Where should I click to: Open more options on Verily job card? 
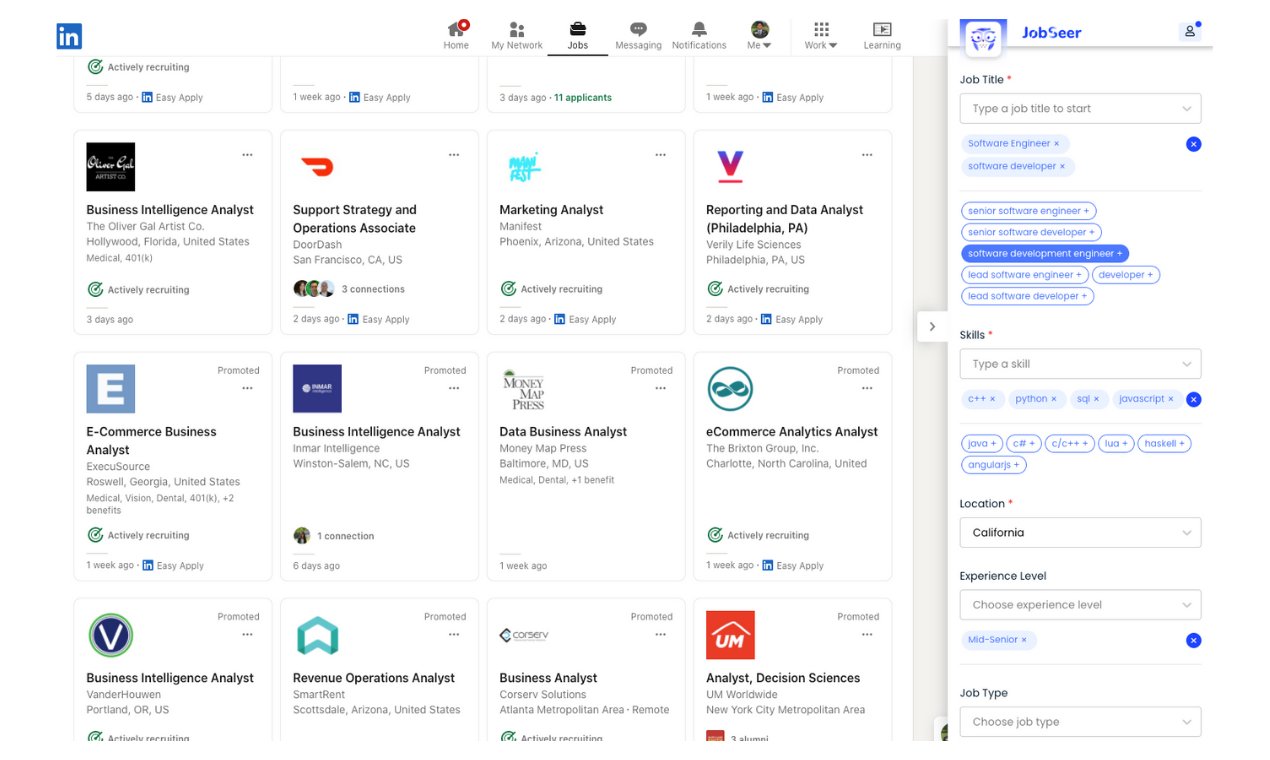pyautogui.click(x=867, y=155)
